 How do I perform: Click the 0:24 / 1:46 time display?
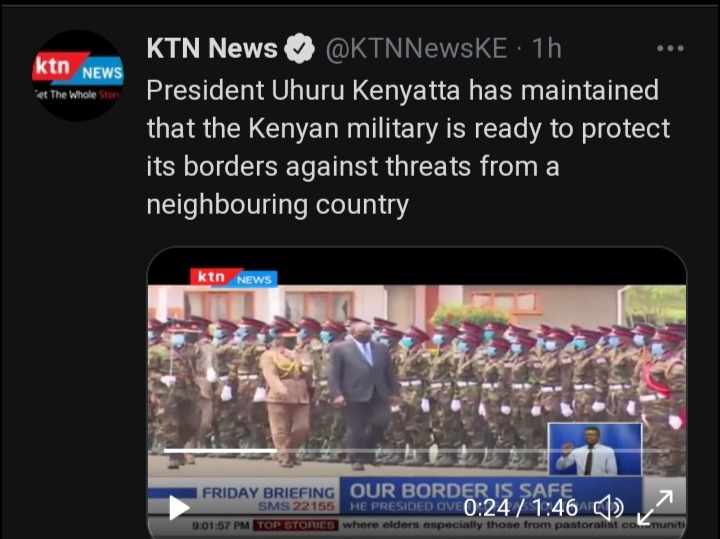pos(520,508)
